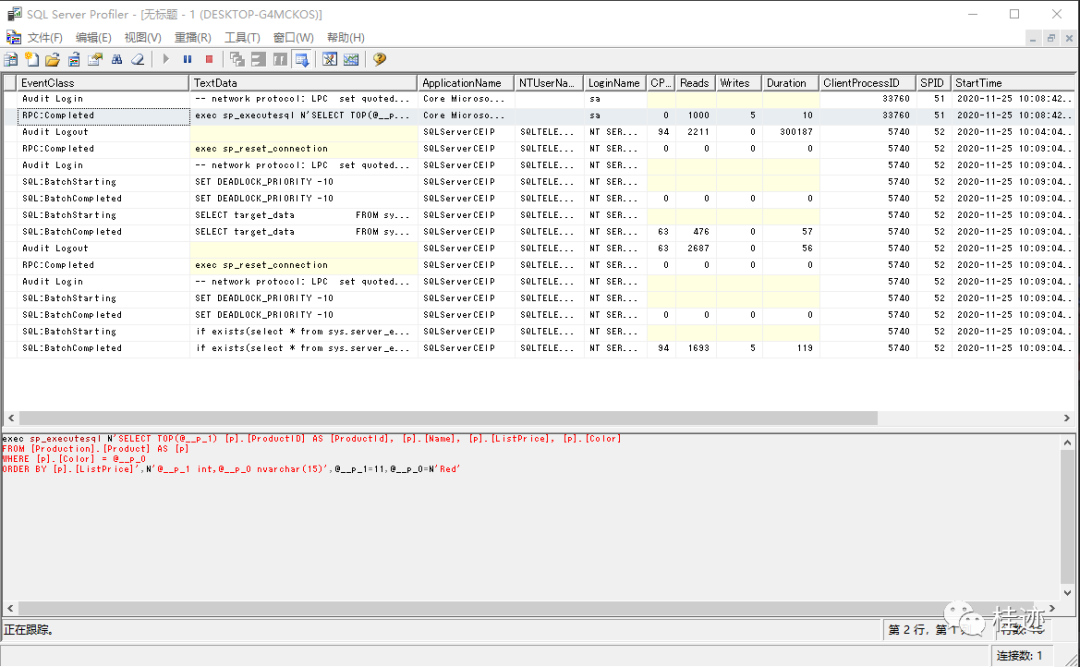Click the CPU column header
This screenshot has height=667, width=1080.
click(661, 83)
